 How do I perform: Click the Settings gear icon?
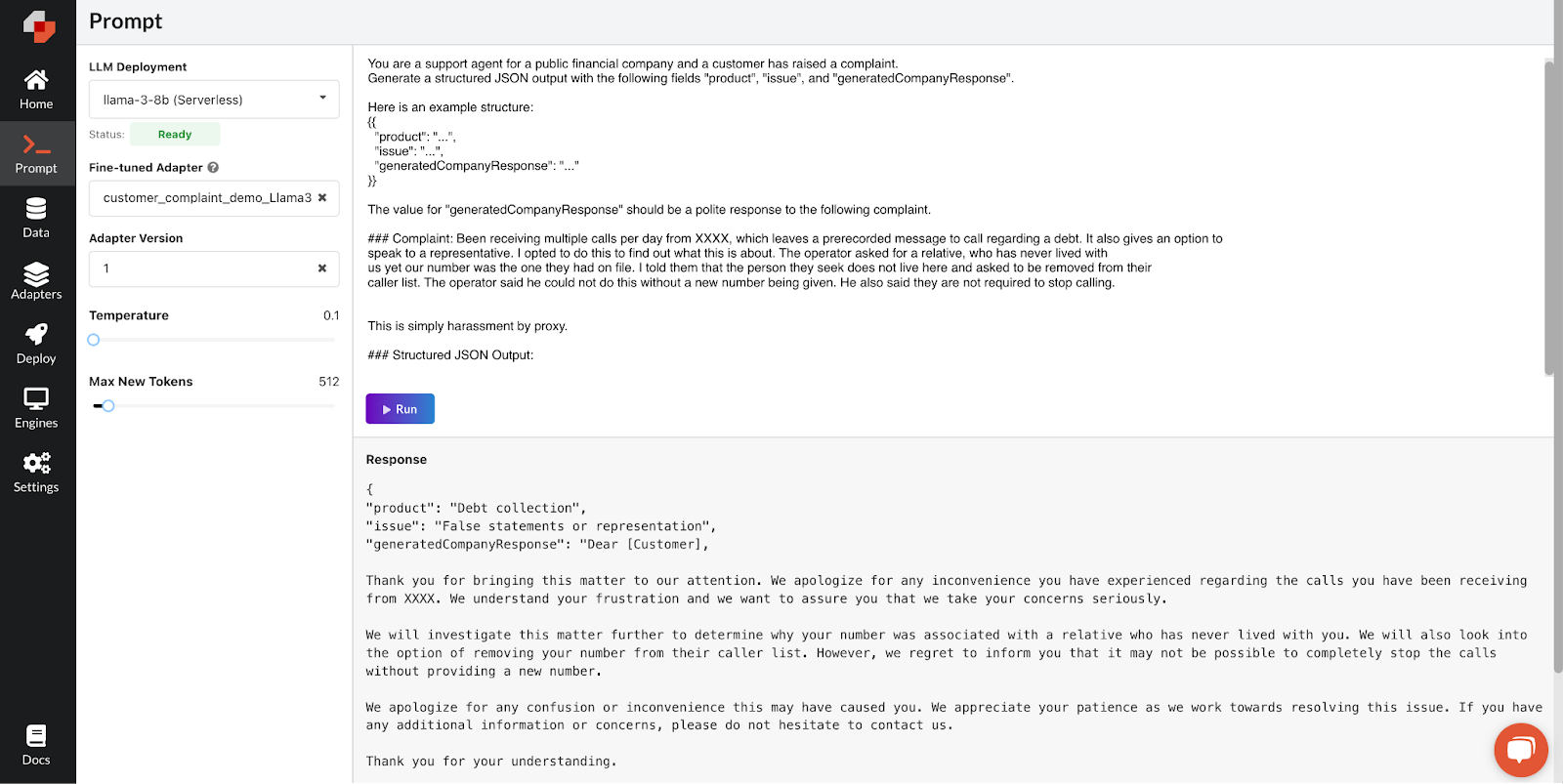(36, 463)
